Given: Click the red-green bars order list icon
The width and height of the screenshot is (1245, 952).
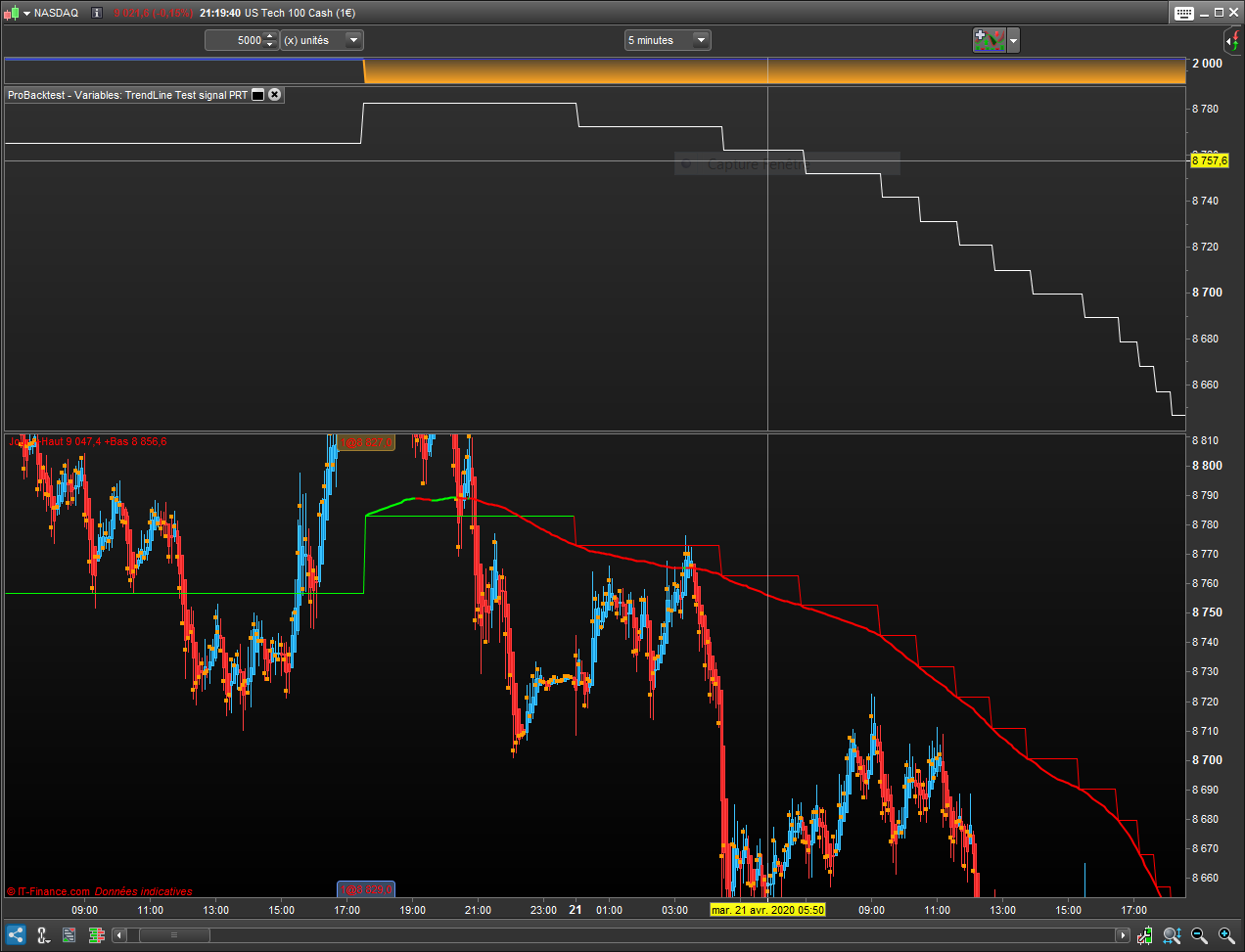Looking at the screenshot, I should click(x=96, y=935).
